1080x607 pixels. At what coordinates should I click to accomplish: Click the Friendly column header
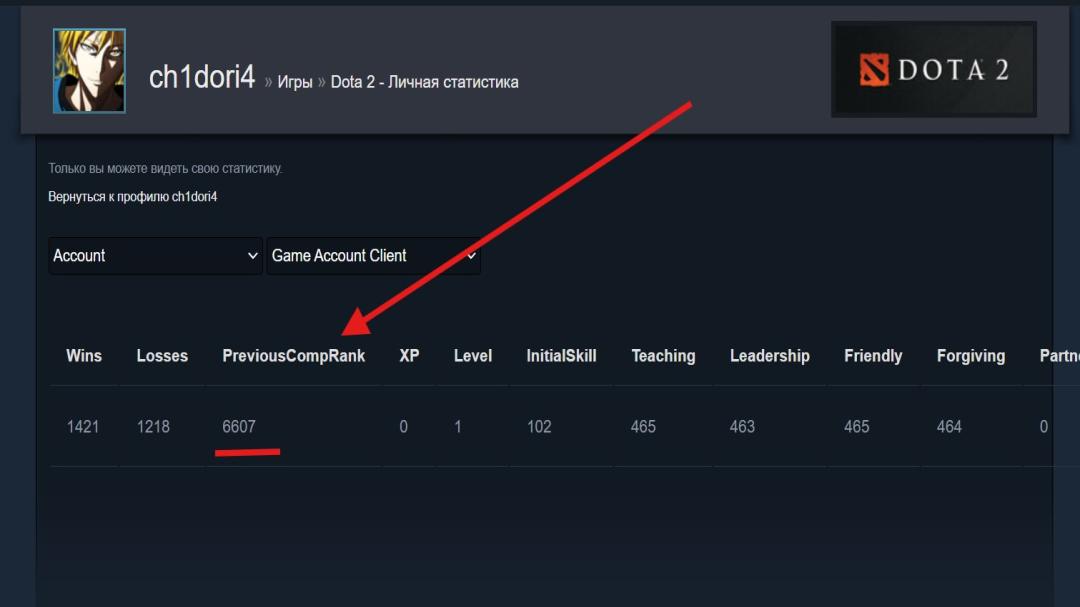click(873, 356)
